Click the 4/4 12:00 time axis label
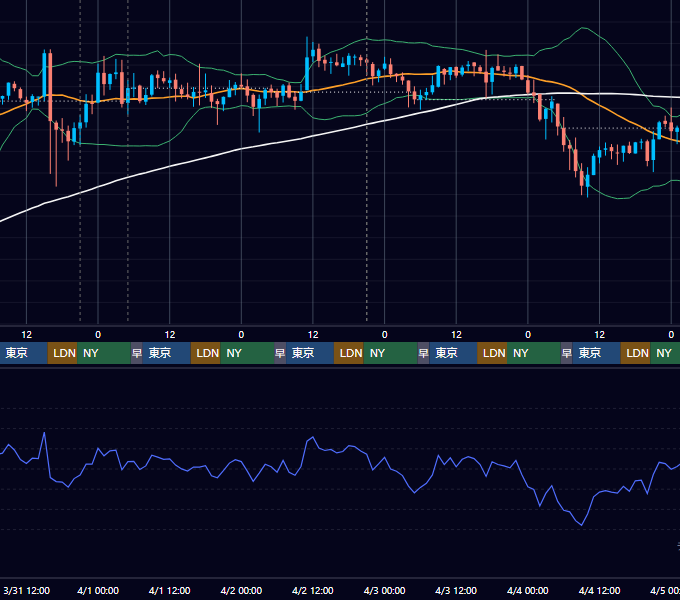The height and width of the screenshot is (600, 680). pyautogui.click(x=599, y=590)
